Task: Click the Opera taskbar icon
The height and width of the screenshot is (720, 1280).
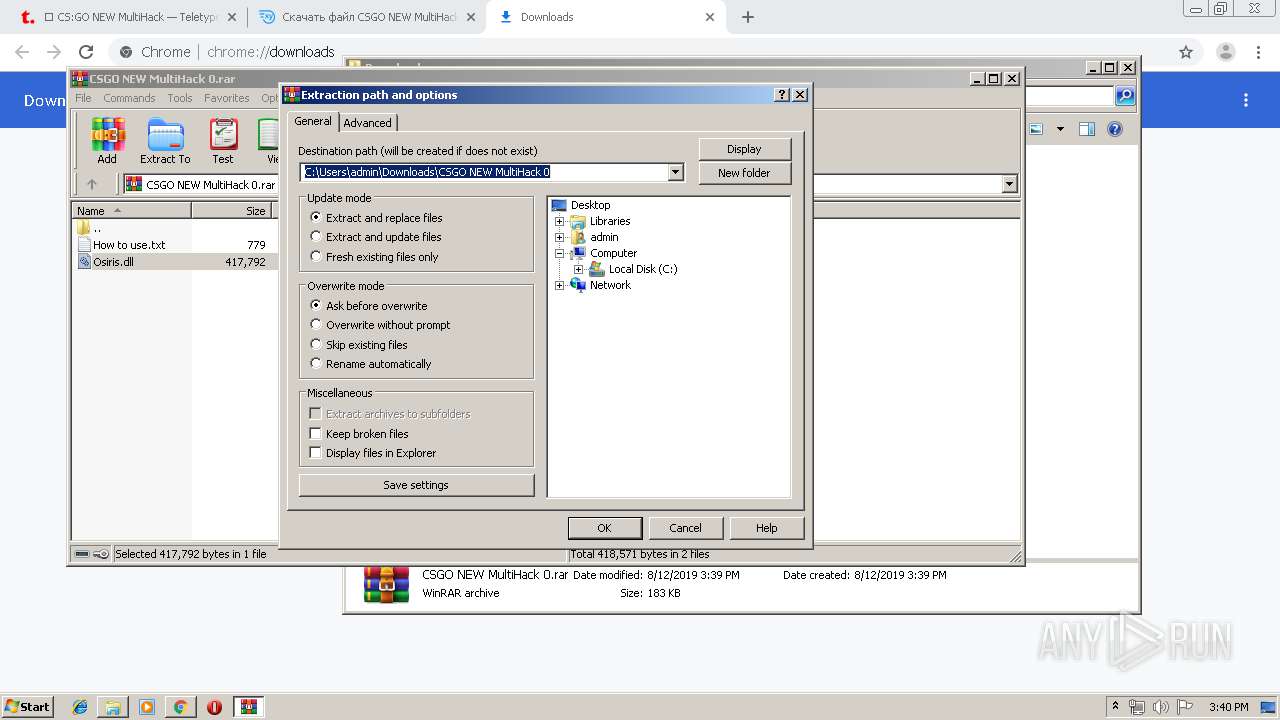Action: coord(214,707)
